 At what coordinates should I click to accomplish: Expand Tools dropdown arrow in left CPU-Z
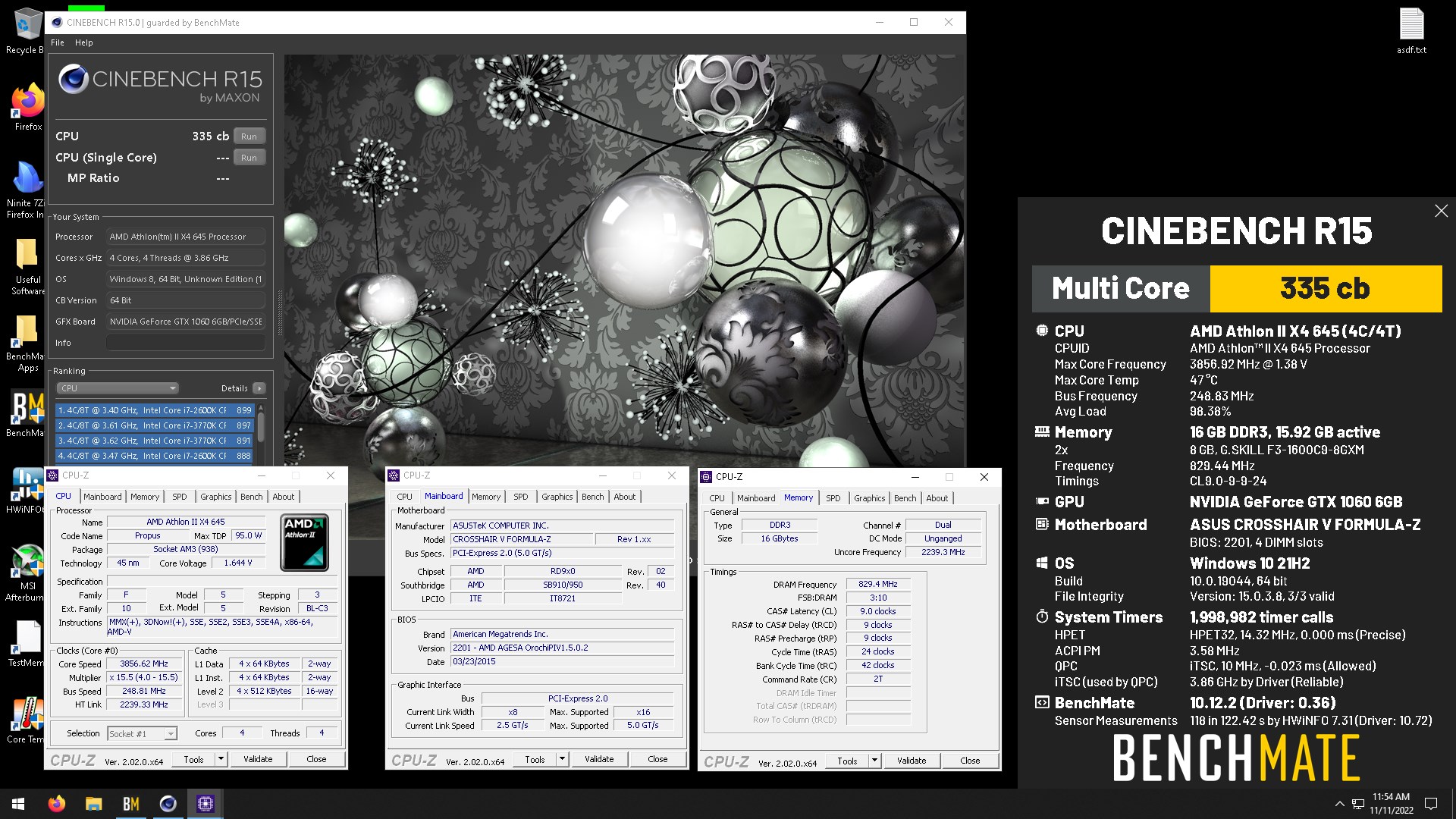click(x=221, y=759)
